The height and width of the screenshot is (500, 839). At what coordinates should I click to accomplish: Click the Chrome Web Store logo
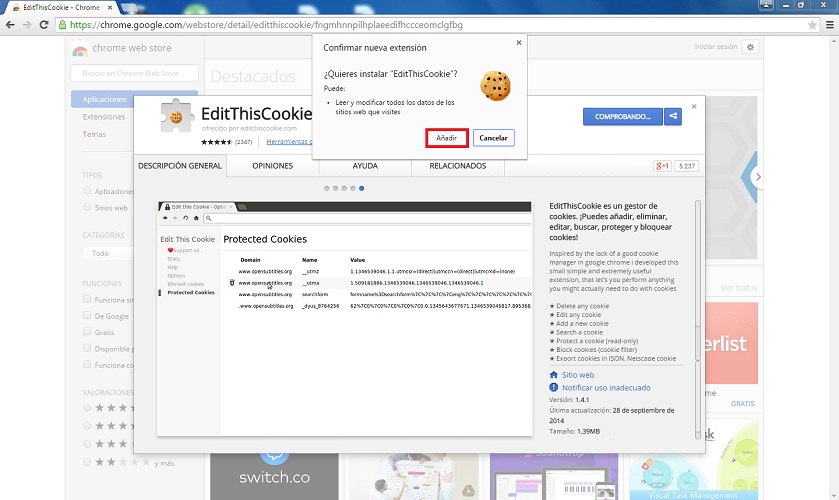pos(80,50)
